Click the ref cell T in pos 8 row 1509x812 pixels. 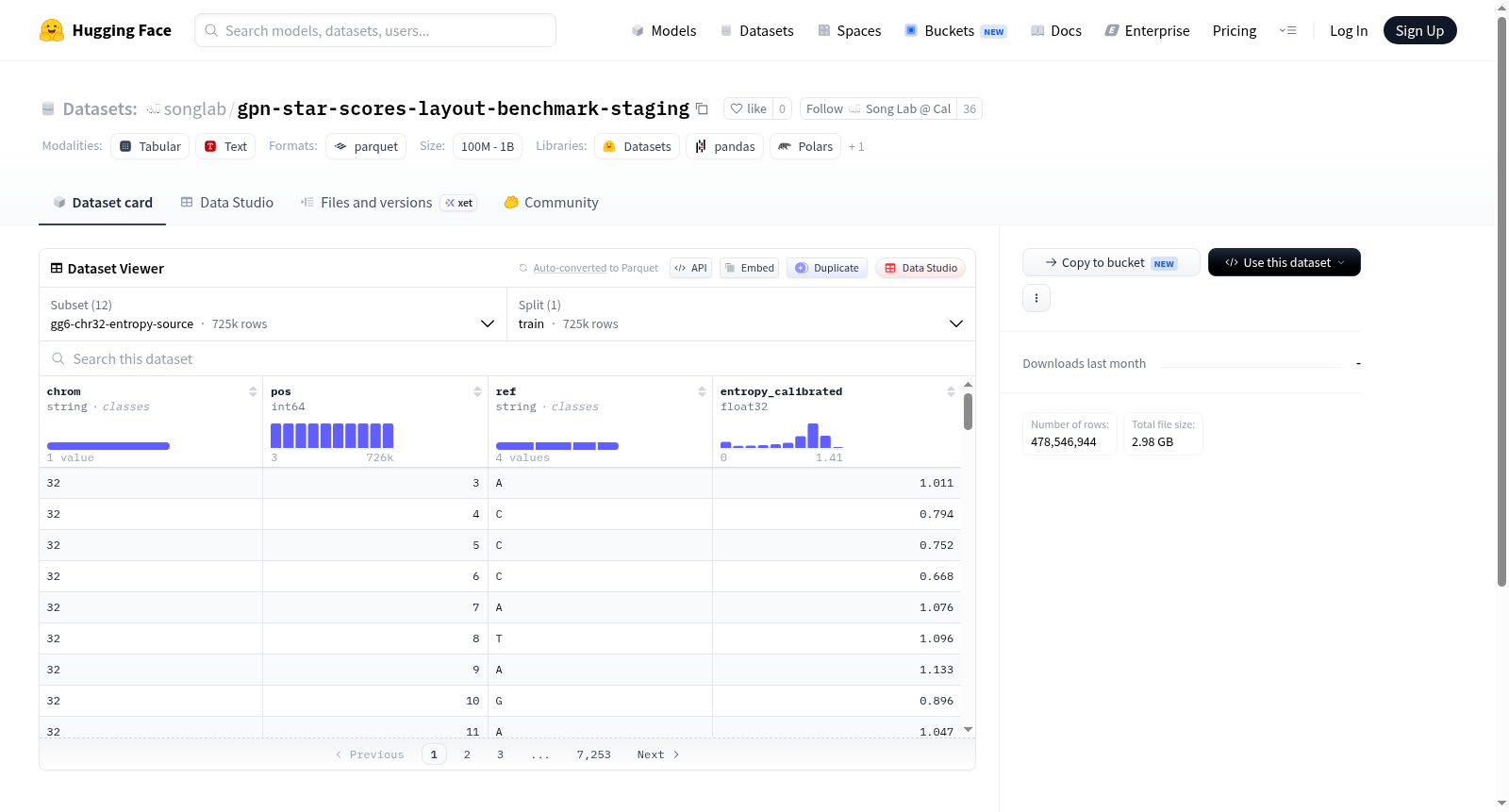pyautogui.click(x=600, y=638)
